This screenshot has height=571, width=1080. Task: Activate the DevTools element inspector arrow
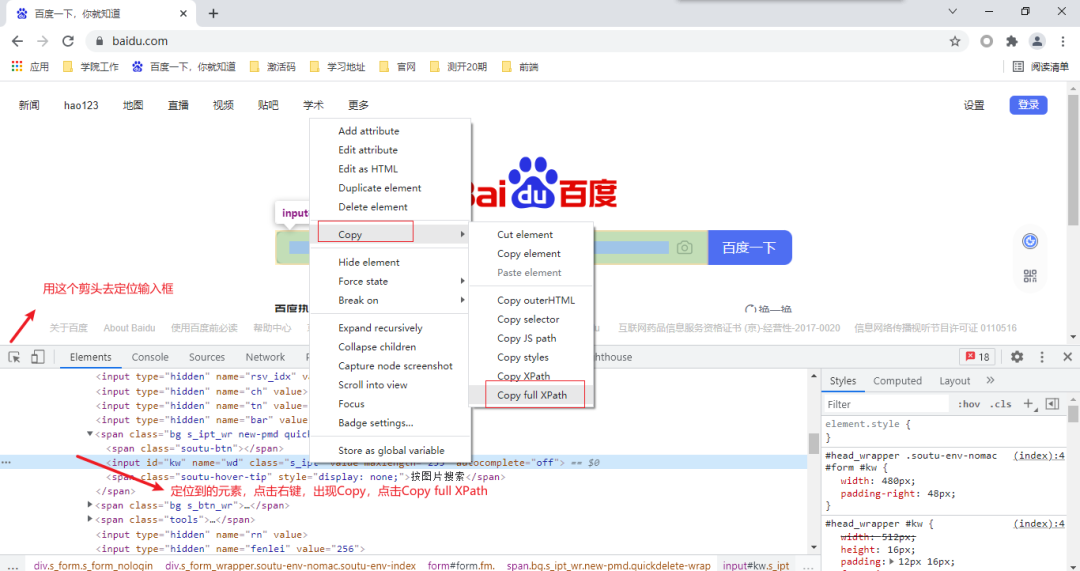pos(14,357)
